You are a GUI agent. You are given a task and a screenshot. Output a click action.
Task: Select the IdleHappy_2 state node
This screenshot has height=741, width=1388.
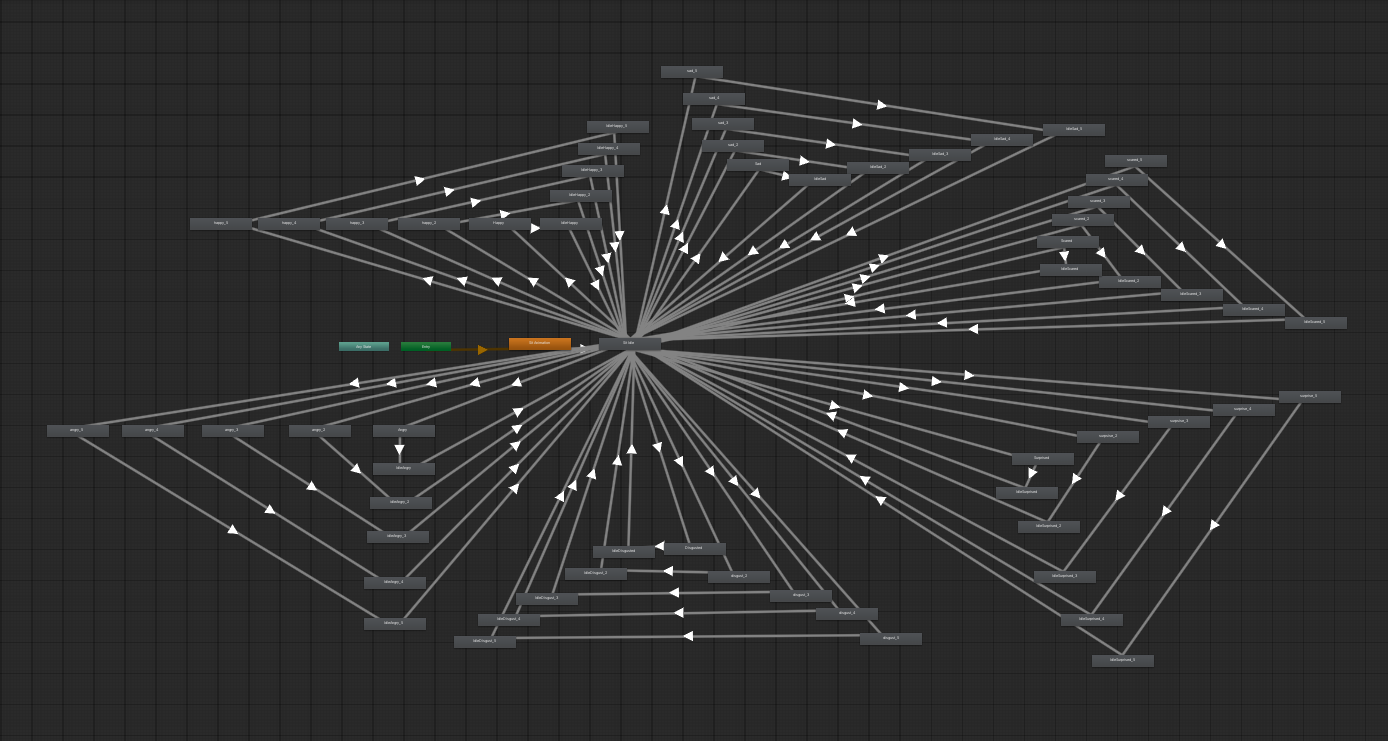point(581,196)
